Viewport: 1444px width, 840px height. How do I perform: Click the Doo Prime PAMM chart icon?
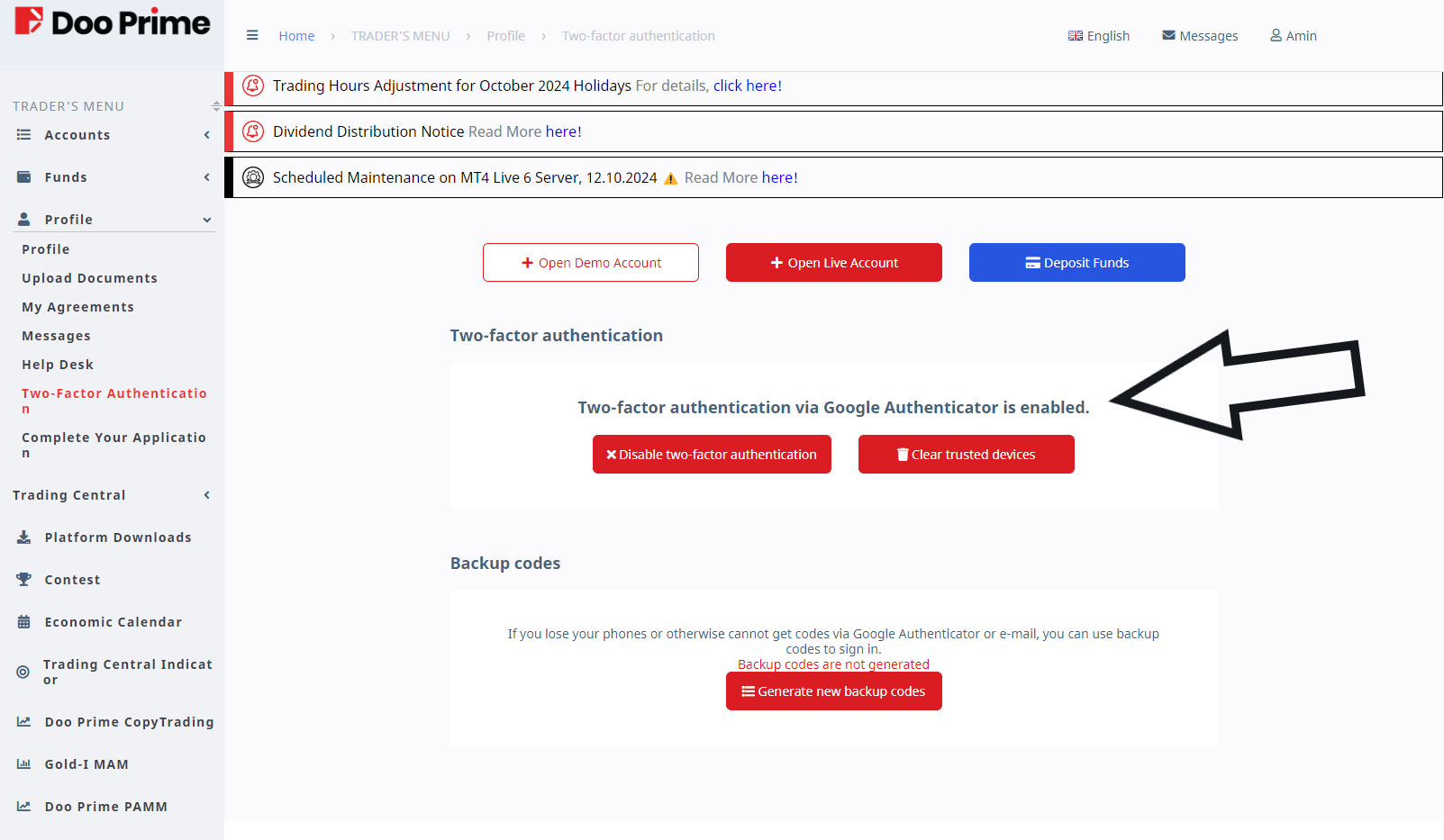coord(23,807)
